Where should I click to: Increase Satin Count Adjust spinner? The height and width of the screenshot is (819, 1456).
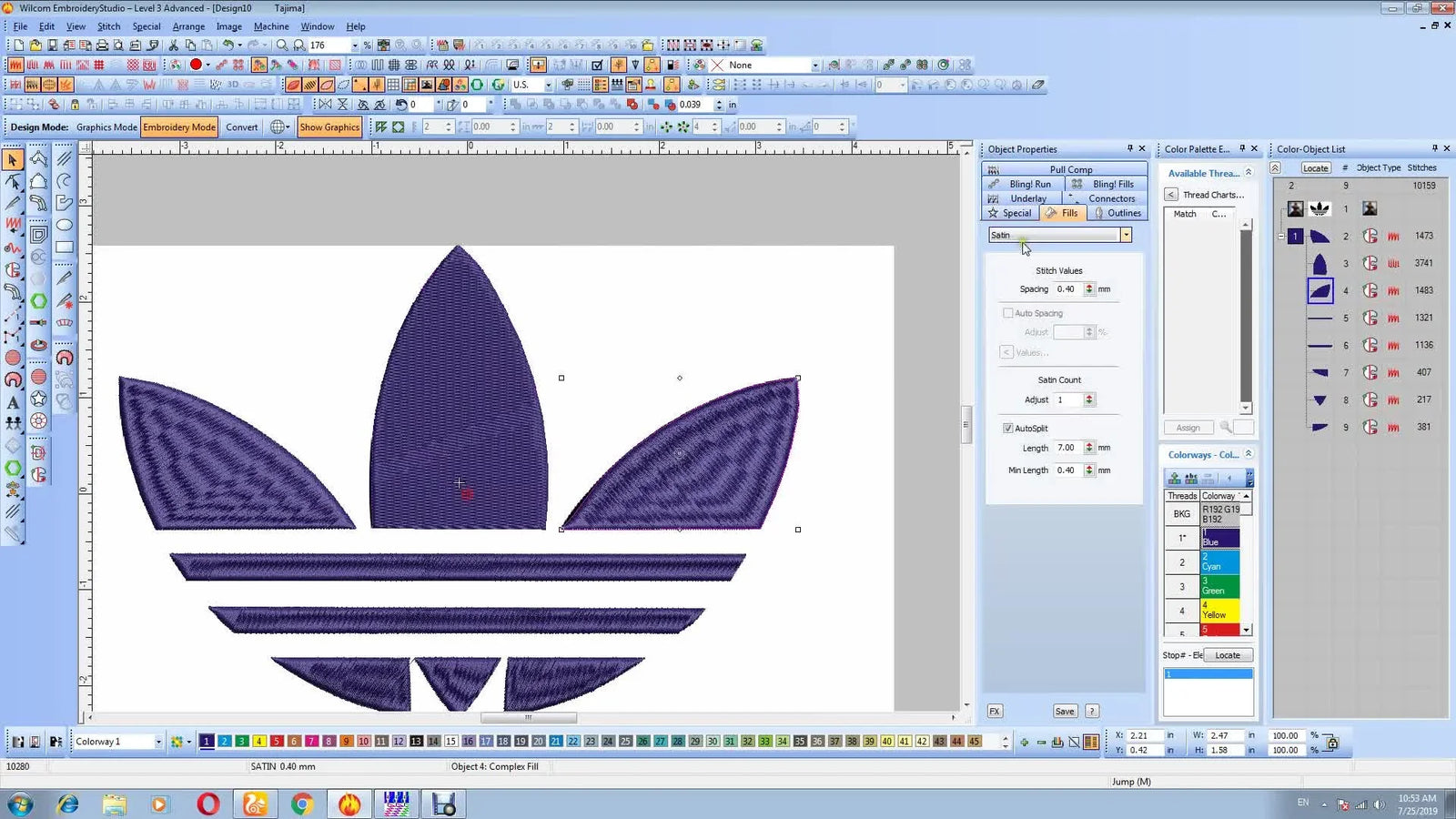click(x=1089, y=397)
